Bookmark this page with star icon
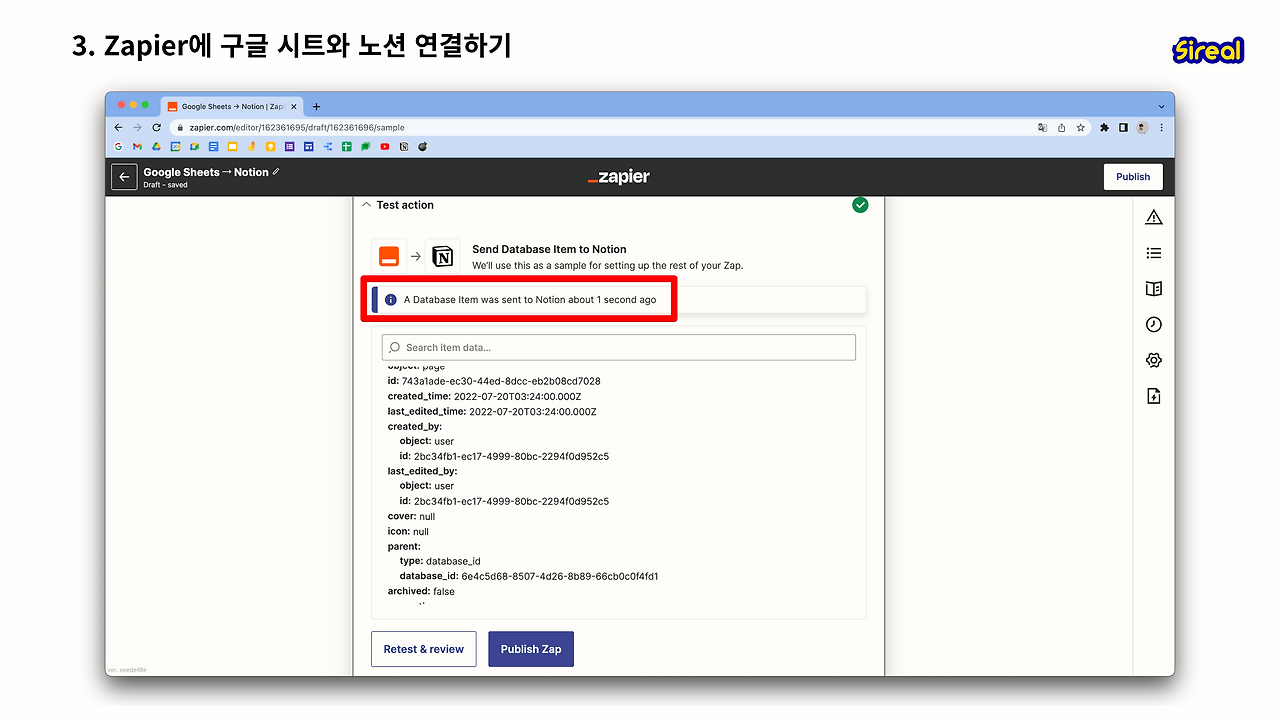Image resolution: width=1280 pixels, height=720 pixels. click(1081, 128)
